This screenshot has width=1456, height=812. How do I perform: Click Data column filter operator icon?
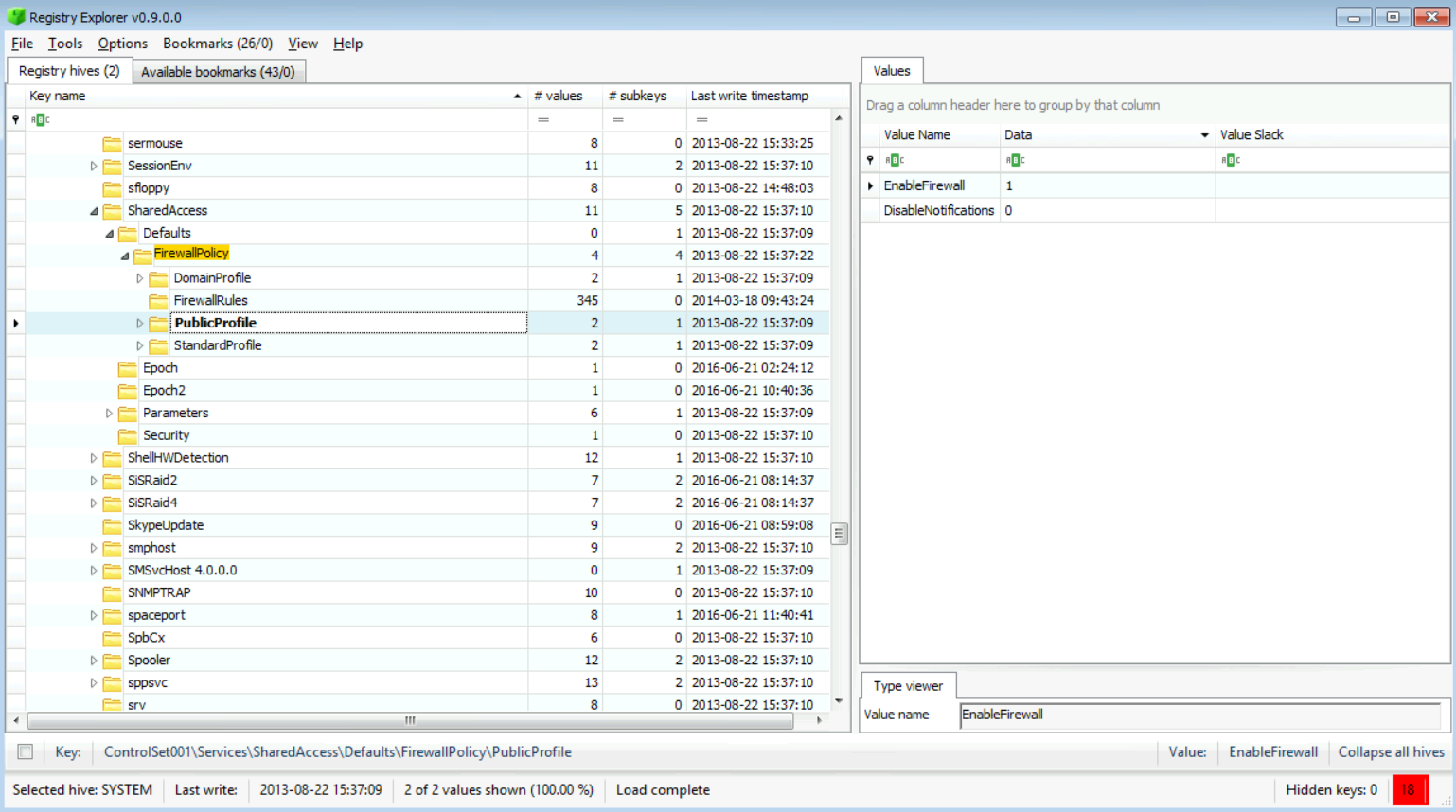[x=1015, y=160]
